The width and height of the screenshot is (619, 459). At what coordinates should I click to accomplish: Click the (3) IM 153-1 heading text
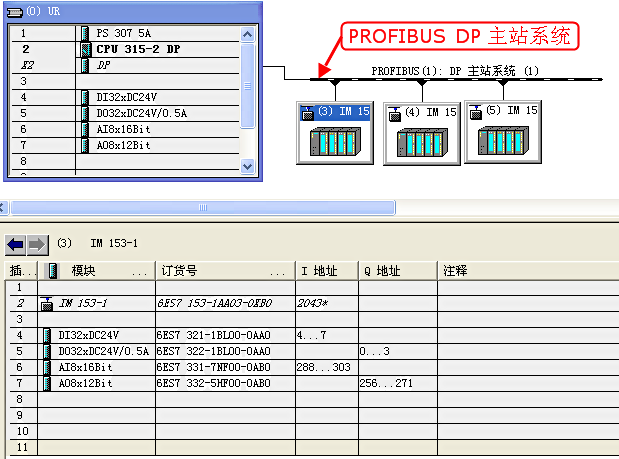(x=98, y=243)
